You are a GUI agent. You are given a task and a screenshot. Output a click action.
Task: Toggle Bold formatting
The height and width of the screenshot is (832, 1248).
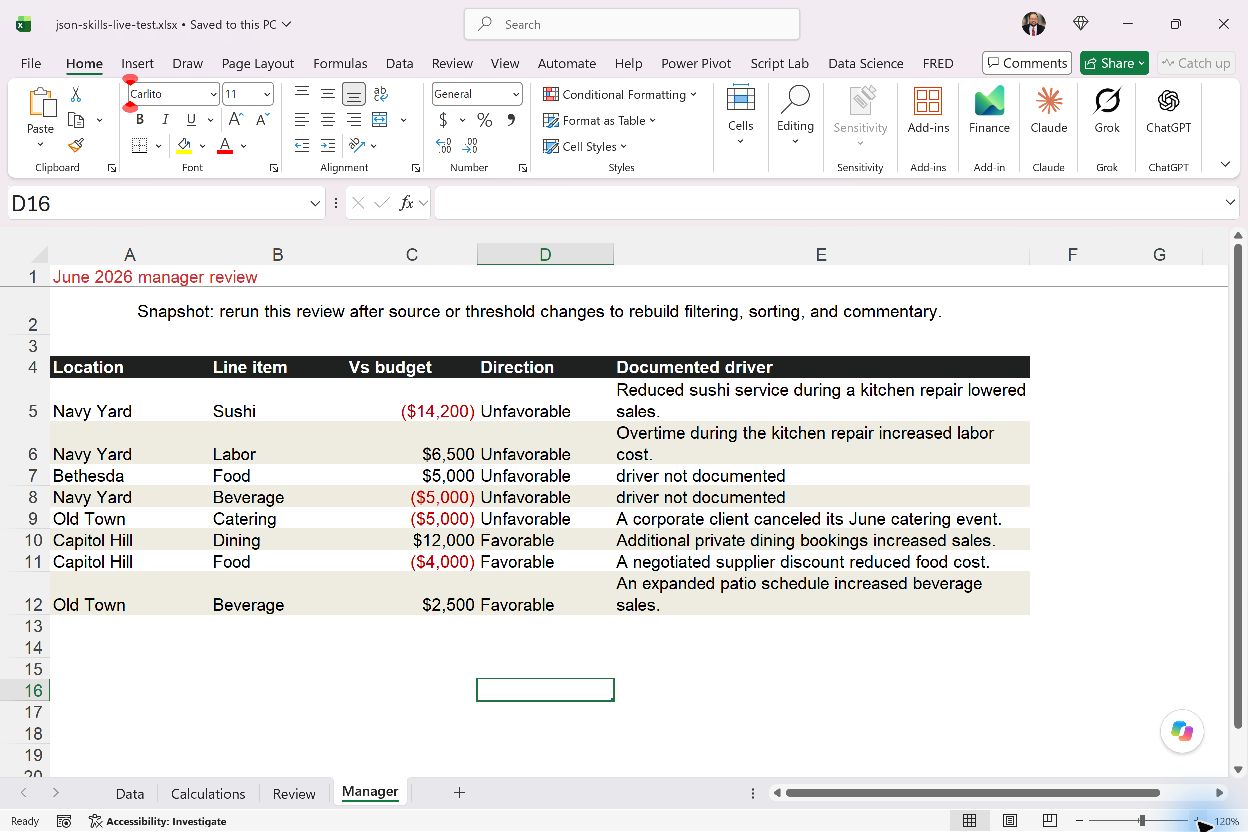coord(140,120)
